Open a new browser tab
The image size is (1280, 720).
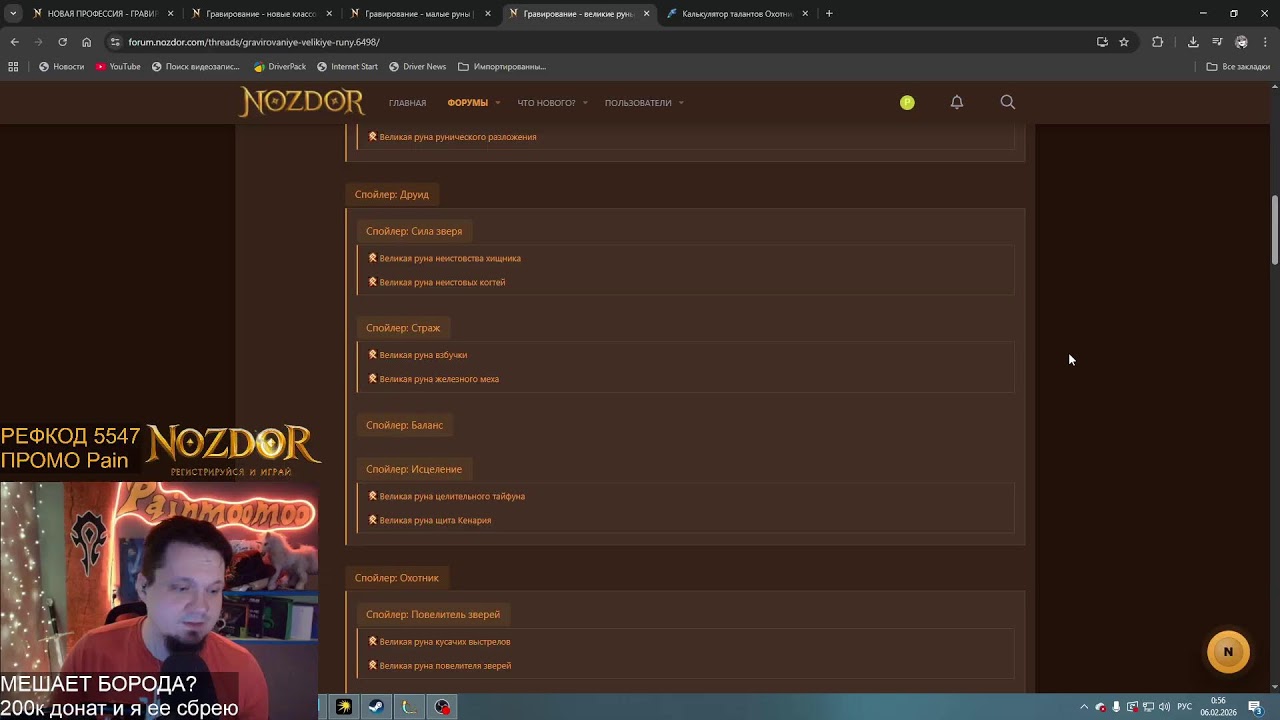click(829, 14)
